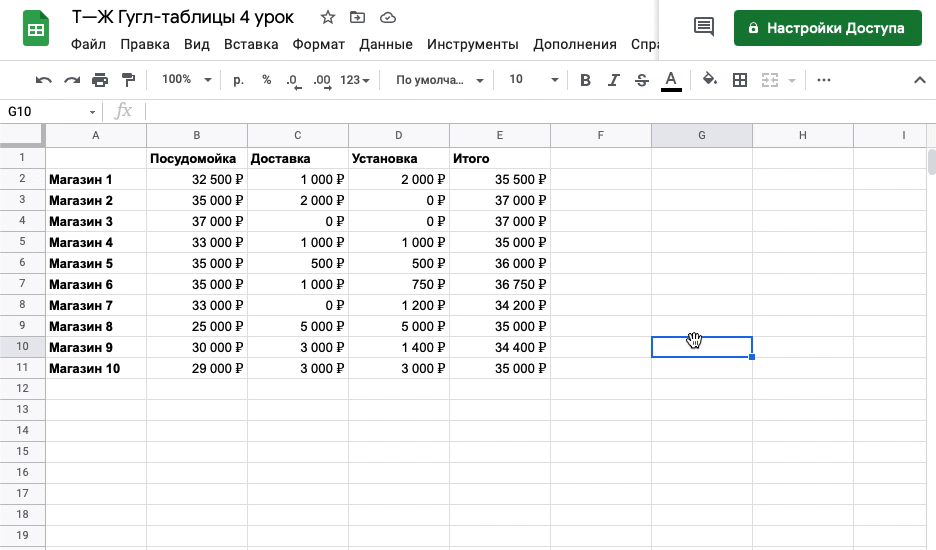Open the font size dropdown

point(534,79)
